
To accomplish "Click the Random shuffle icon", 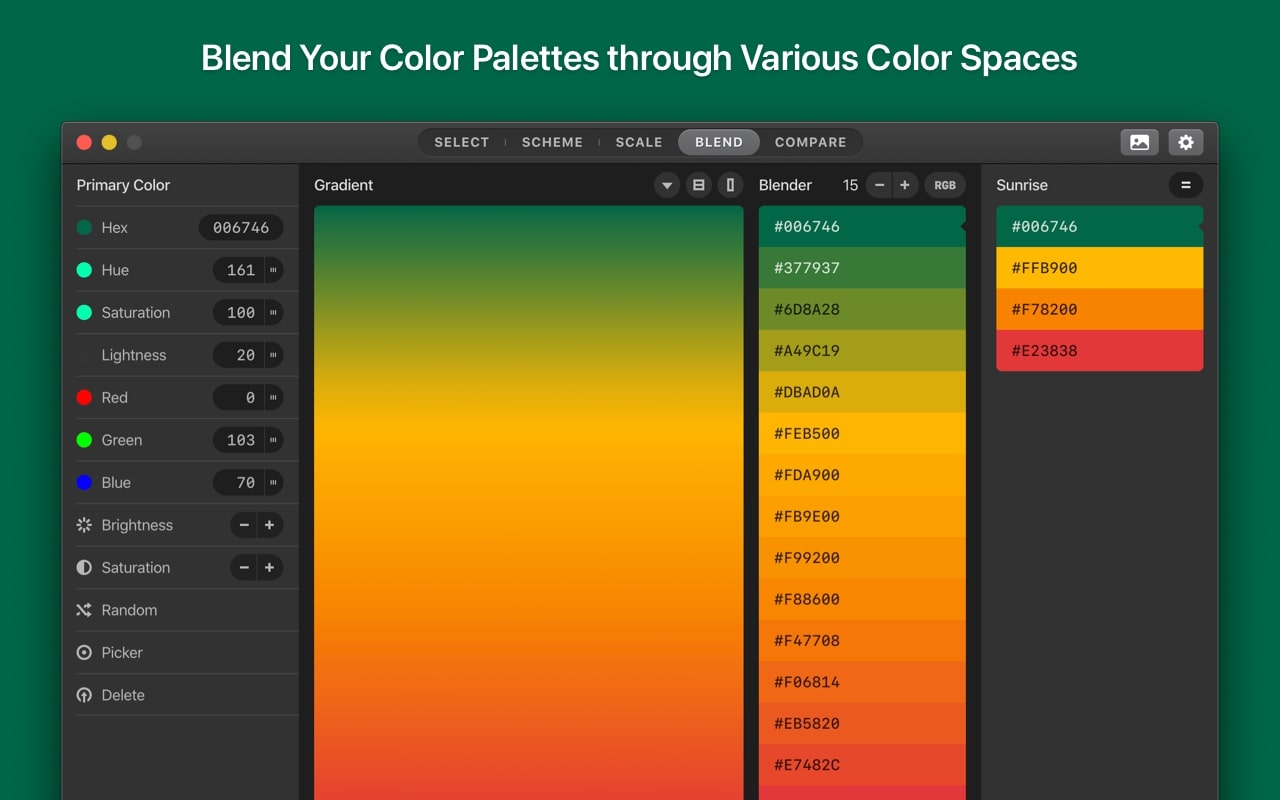I will 84,610.
